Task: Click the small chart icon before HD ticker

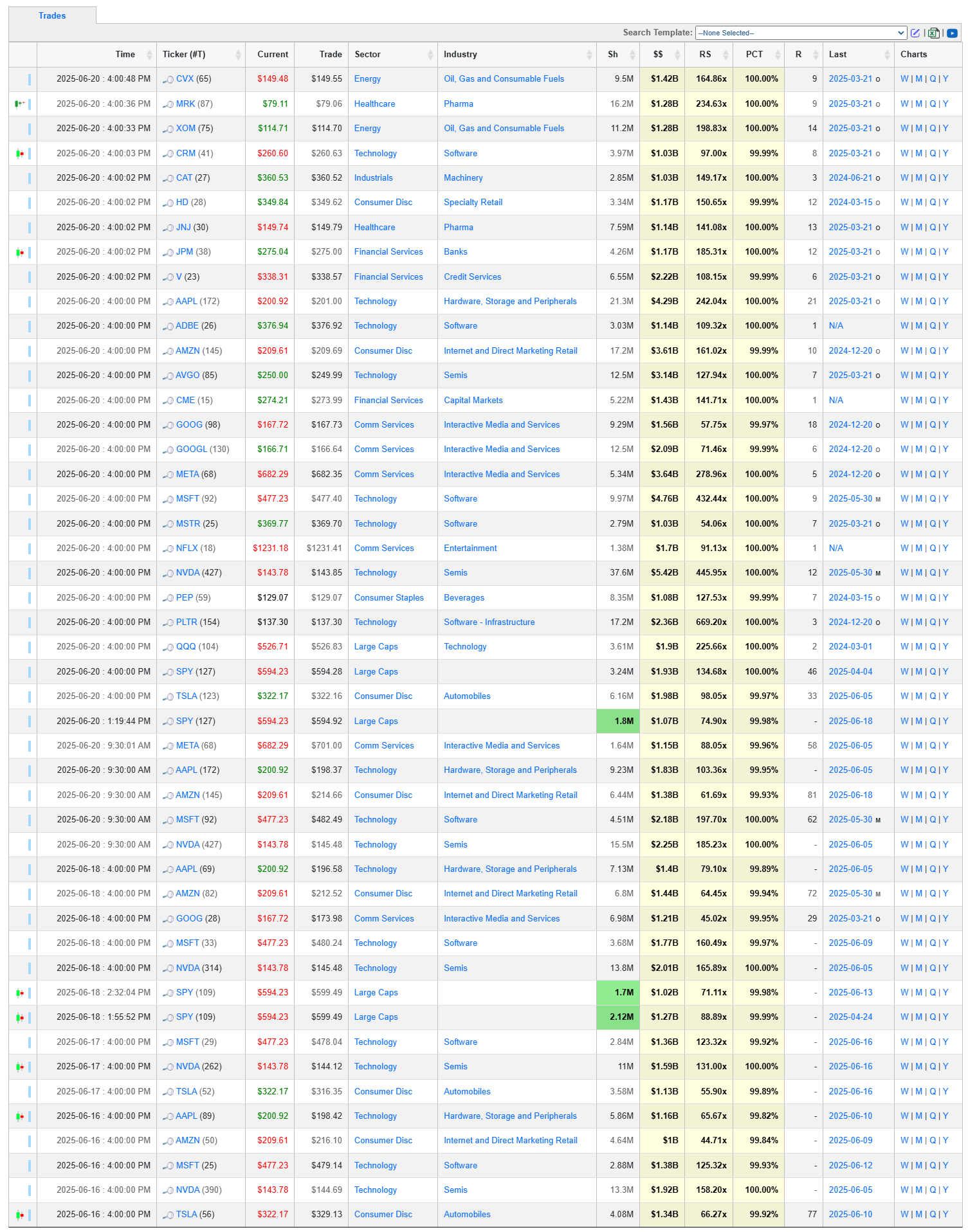Action: tap(168, 203)
